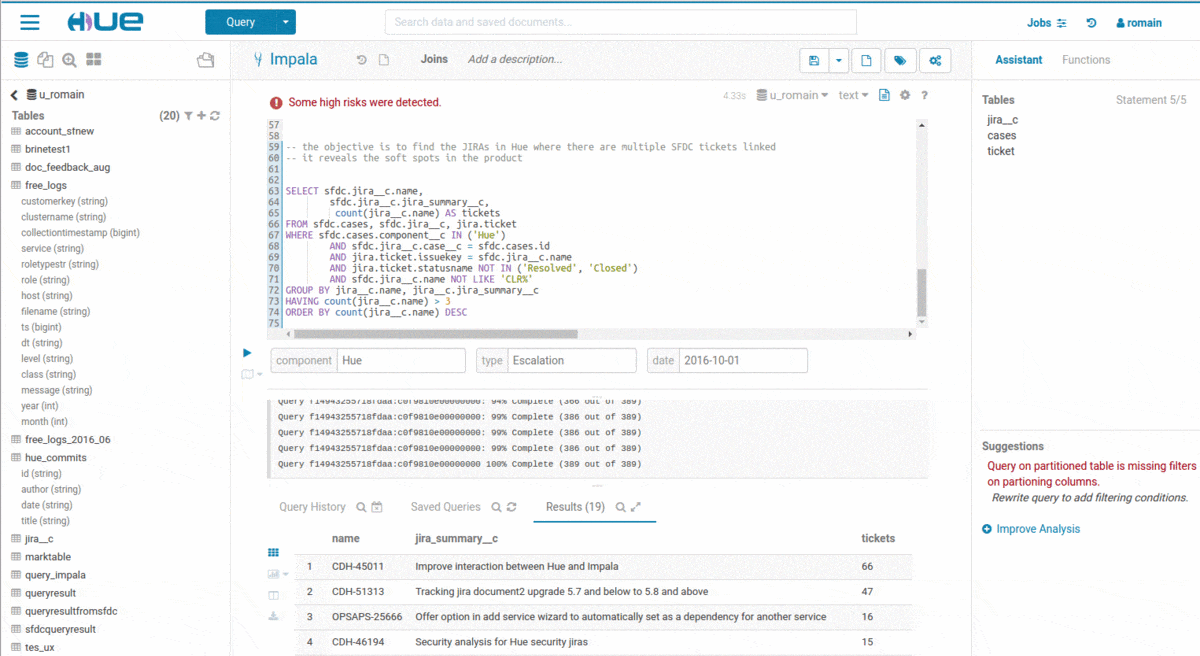Click the Improve Analysis link
The width and height of the screenshot is (1200, 656).
point(1037,529)
